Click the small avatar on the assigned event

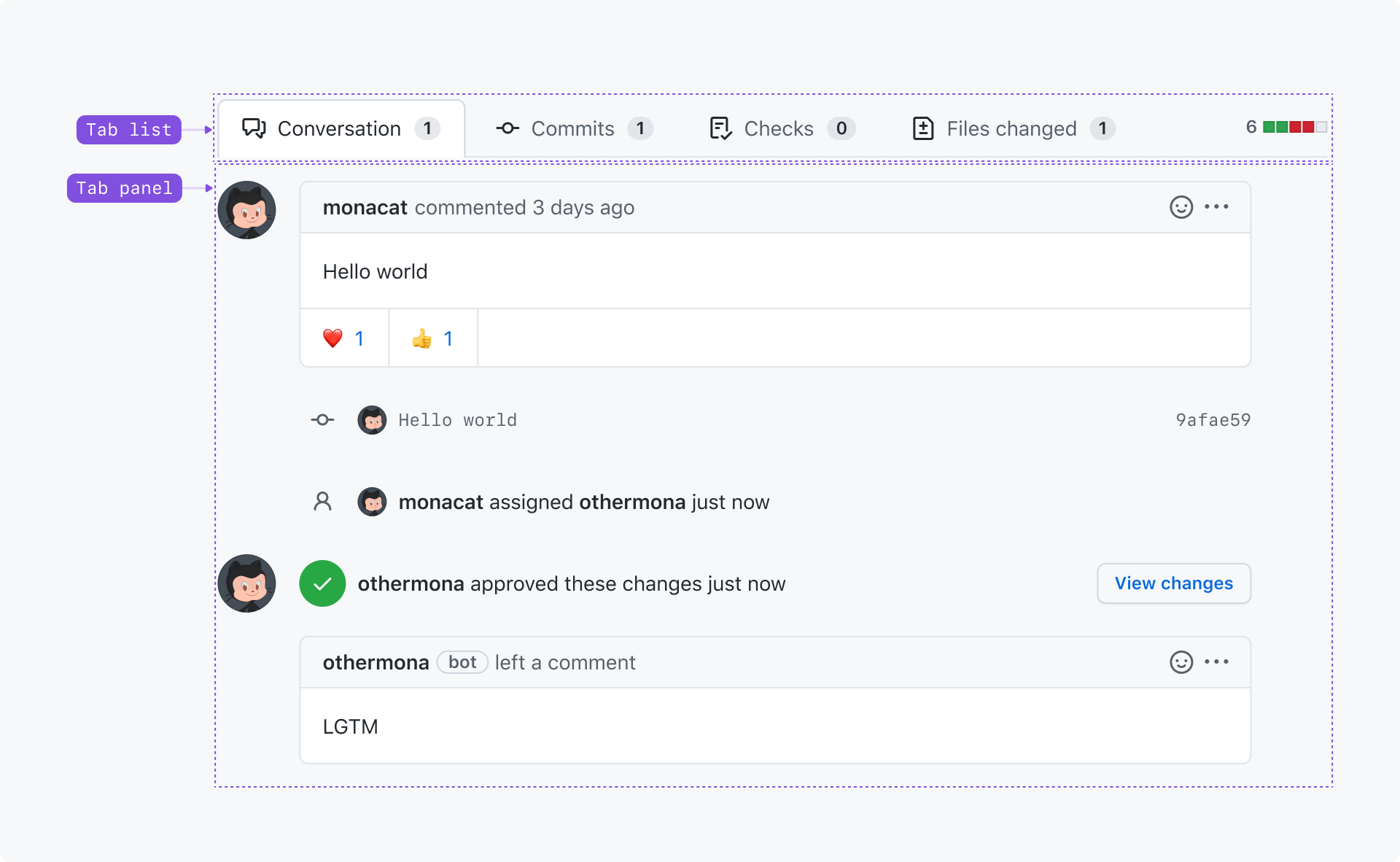point(372,502)
